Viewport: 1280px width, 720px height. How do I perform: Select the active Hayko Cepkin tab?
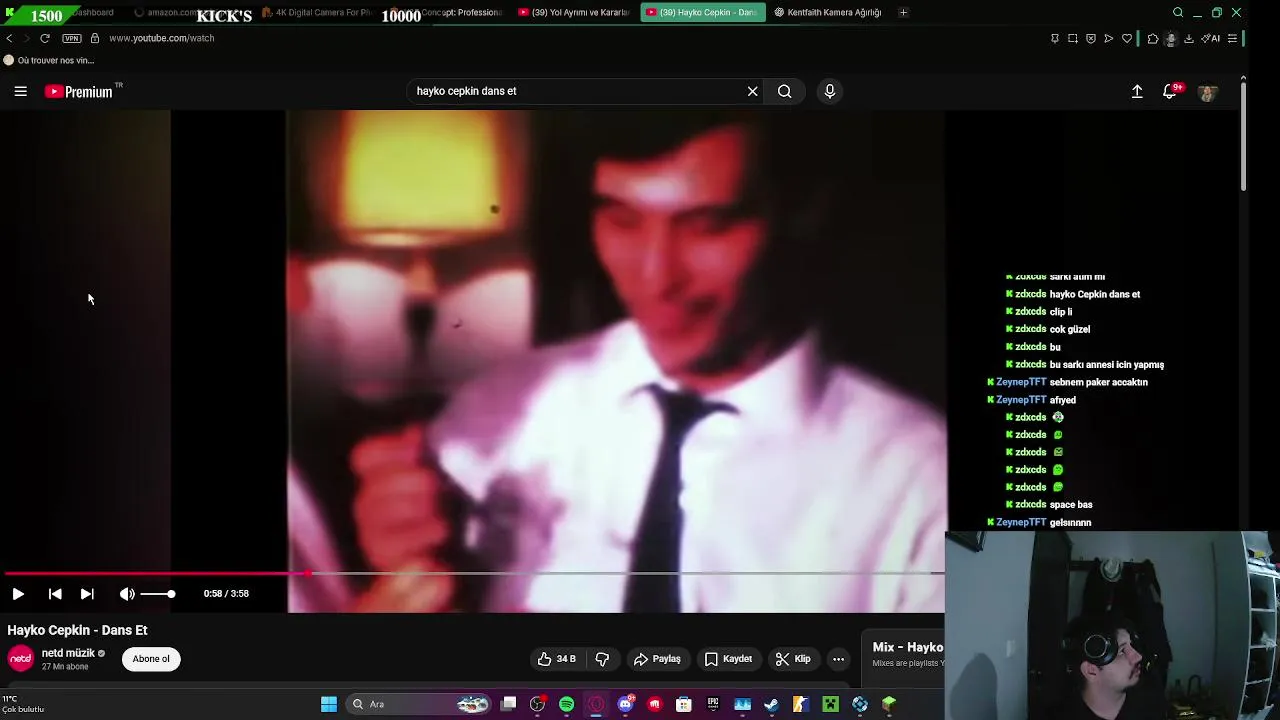pos(703,12)
